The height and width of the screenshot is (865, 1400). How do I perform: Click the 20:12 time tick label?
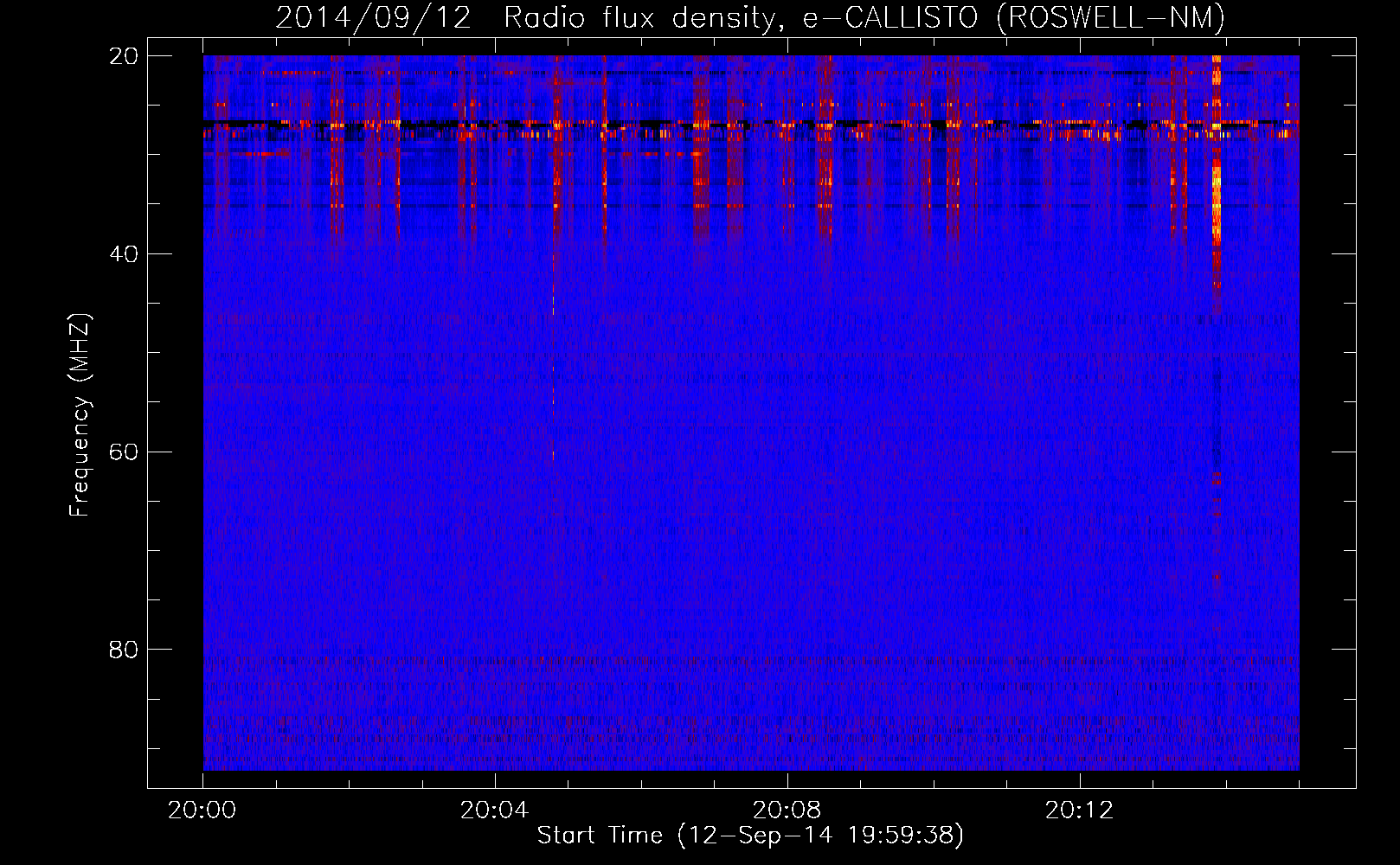click(1079, 811)
